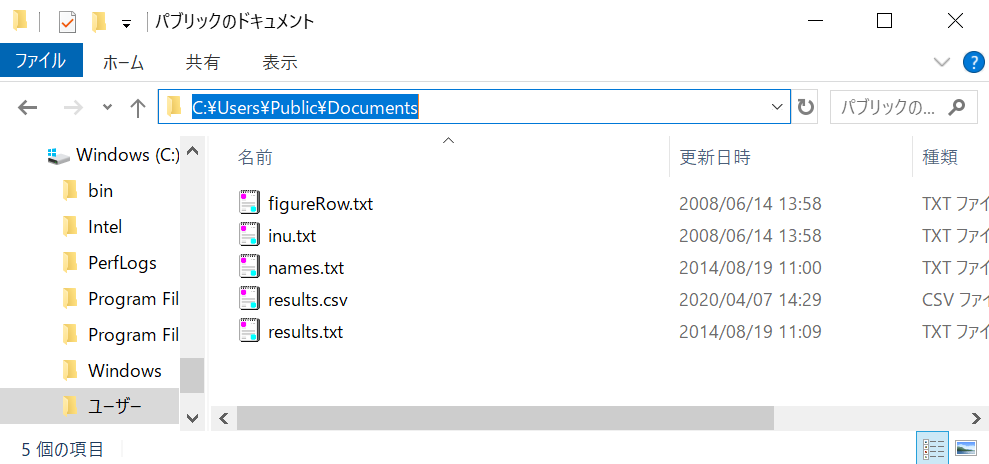Open the ファイル menu tab

[x=40, y=61]
